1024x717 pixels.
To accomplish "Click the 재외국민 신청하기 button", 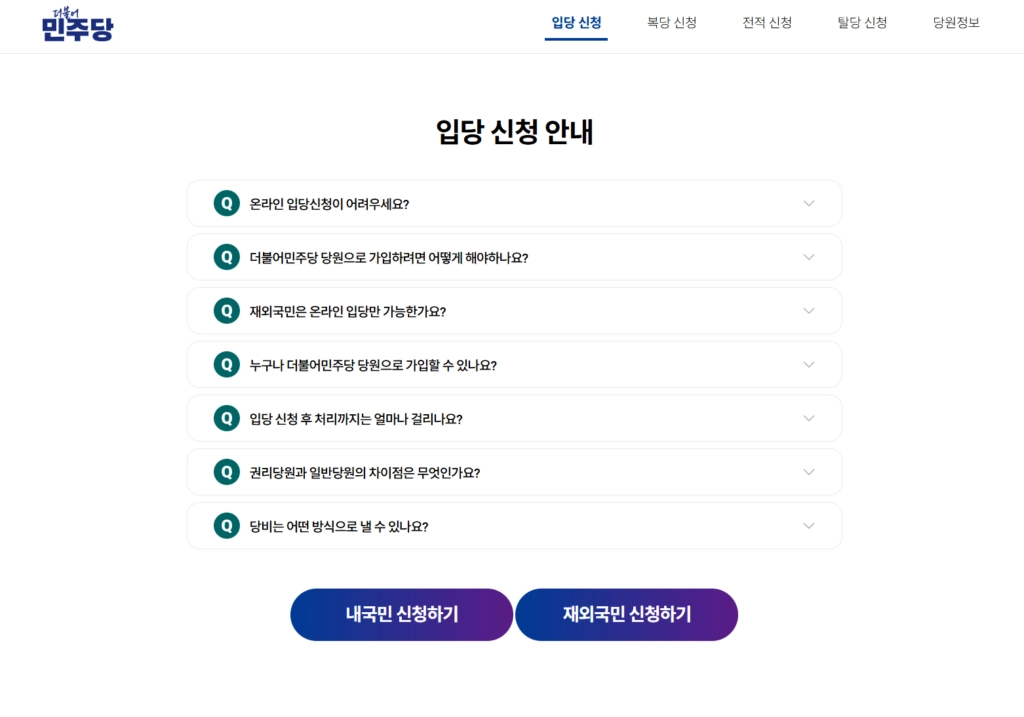I will click(x=627, y=614).
